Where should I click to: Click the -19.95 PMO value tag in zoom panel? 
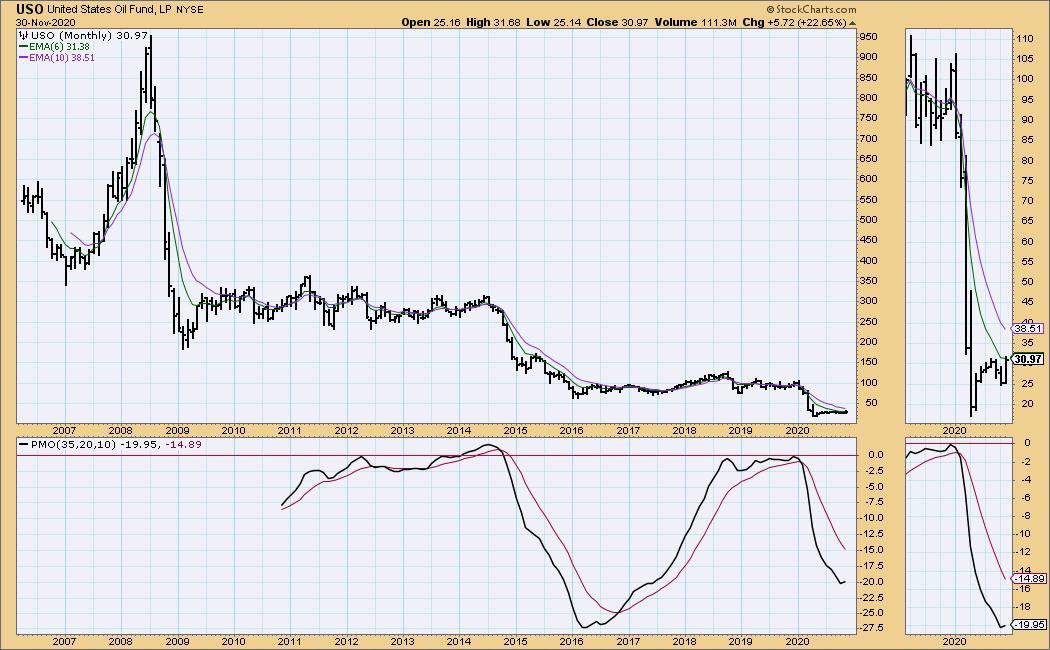coord(1030,625)
